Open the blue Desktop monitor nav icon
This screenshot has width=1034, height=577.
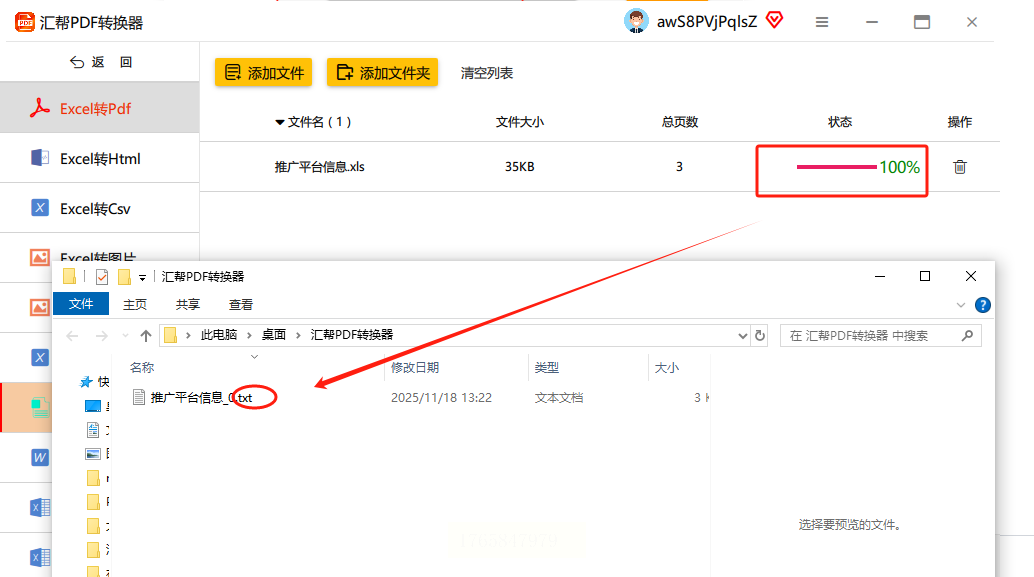[93, 406]
